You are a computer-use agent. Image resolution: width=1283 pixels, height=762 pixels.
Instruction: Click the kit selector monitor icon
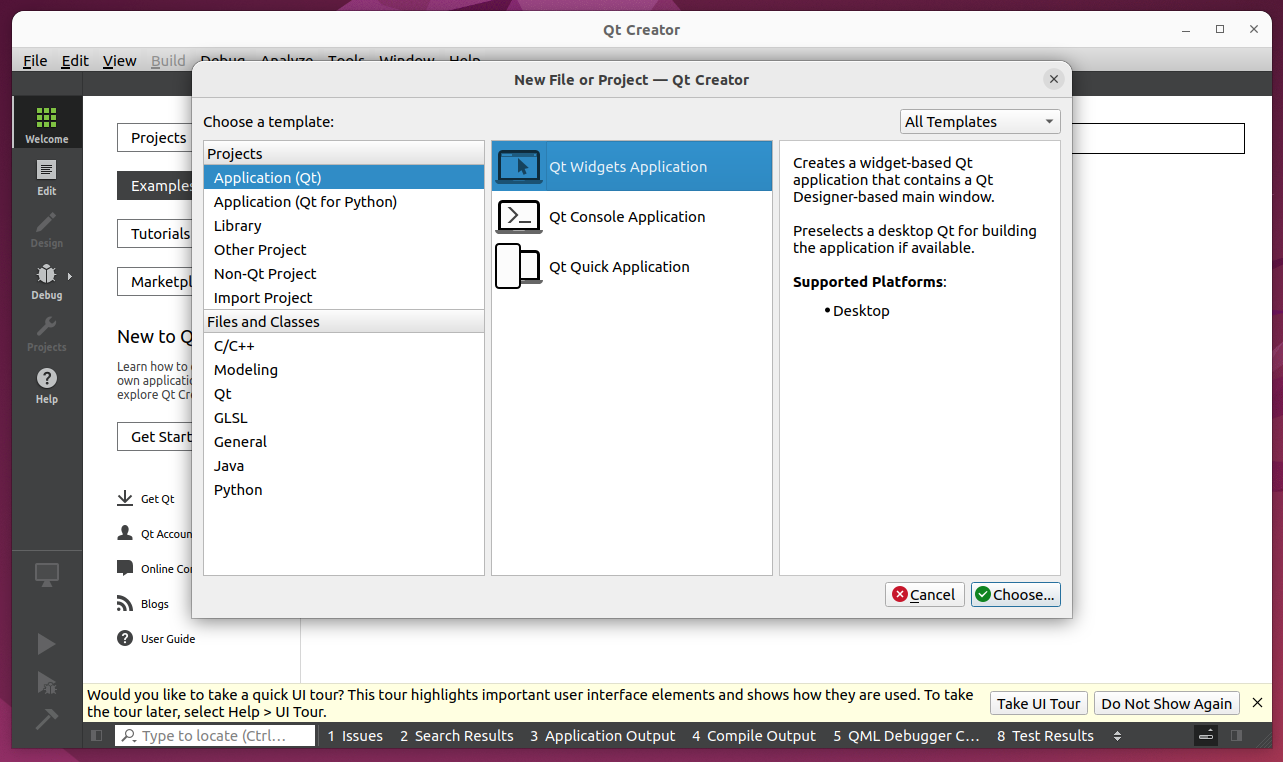[47, 575]
